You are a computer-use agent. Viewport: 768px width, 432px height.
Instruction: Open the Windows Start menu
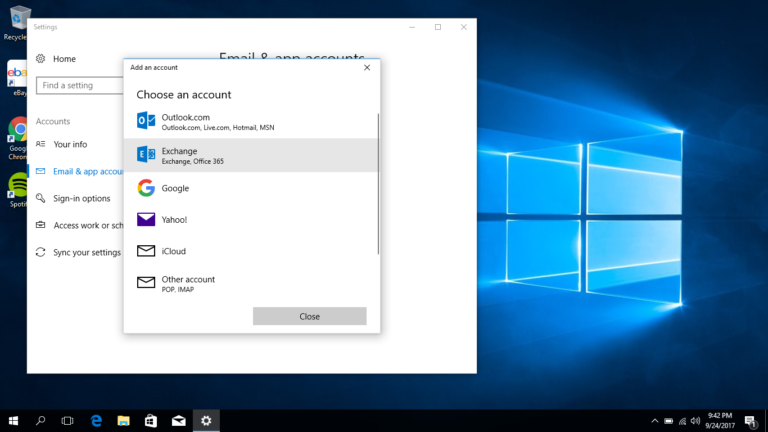tap(13, 421)
